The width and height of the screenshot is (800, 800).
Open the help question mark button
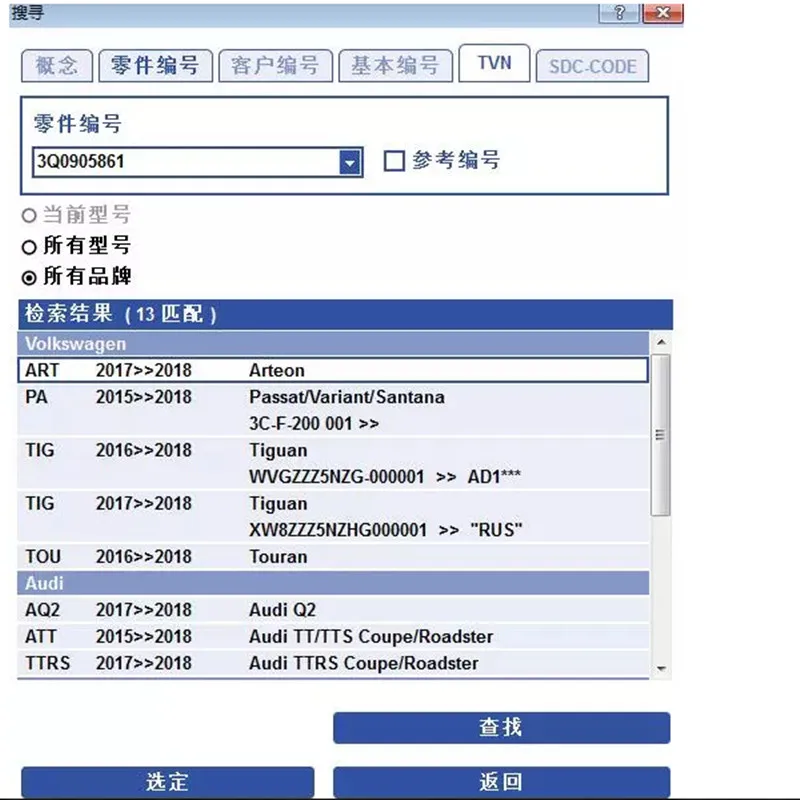(619, 13)
